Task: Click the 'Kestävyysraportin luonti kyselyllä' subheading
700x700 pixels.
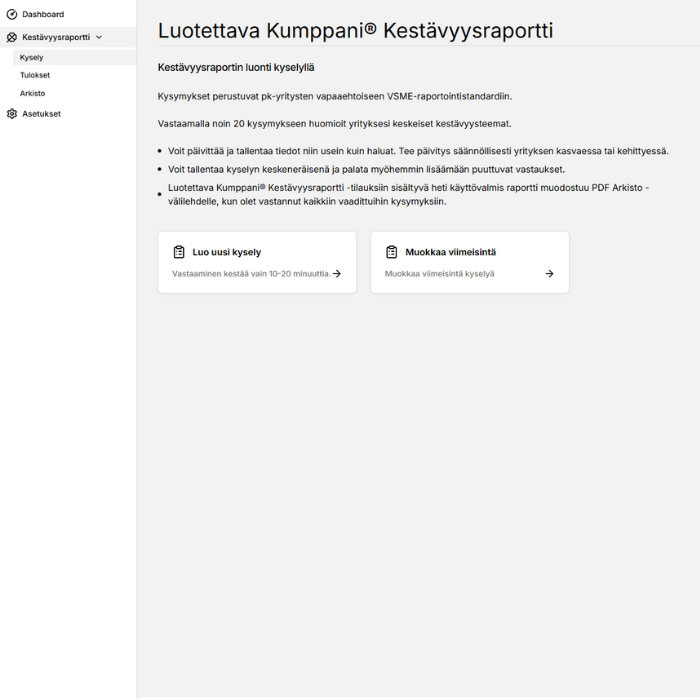Action: [x=236, y=67]
